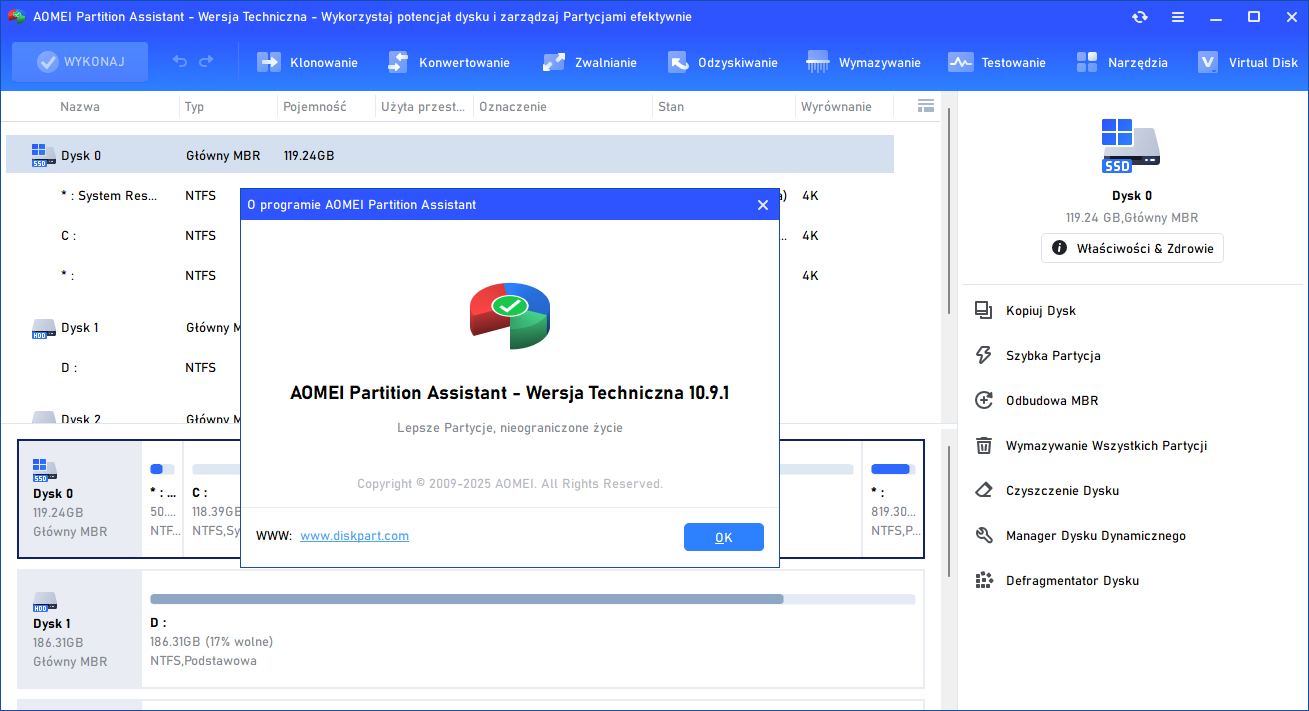This screenshot has width=1309, height=711.
Task: Open the Wymazywanie toolbar menu
Action: [864, 62]
